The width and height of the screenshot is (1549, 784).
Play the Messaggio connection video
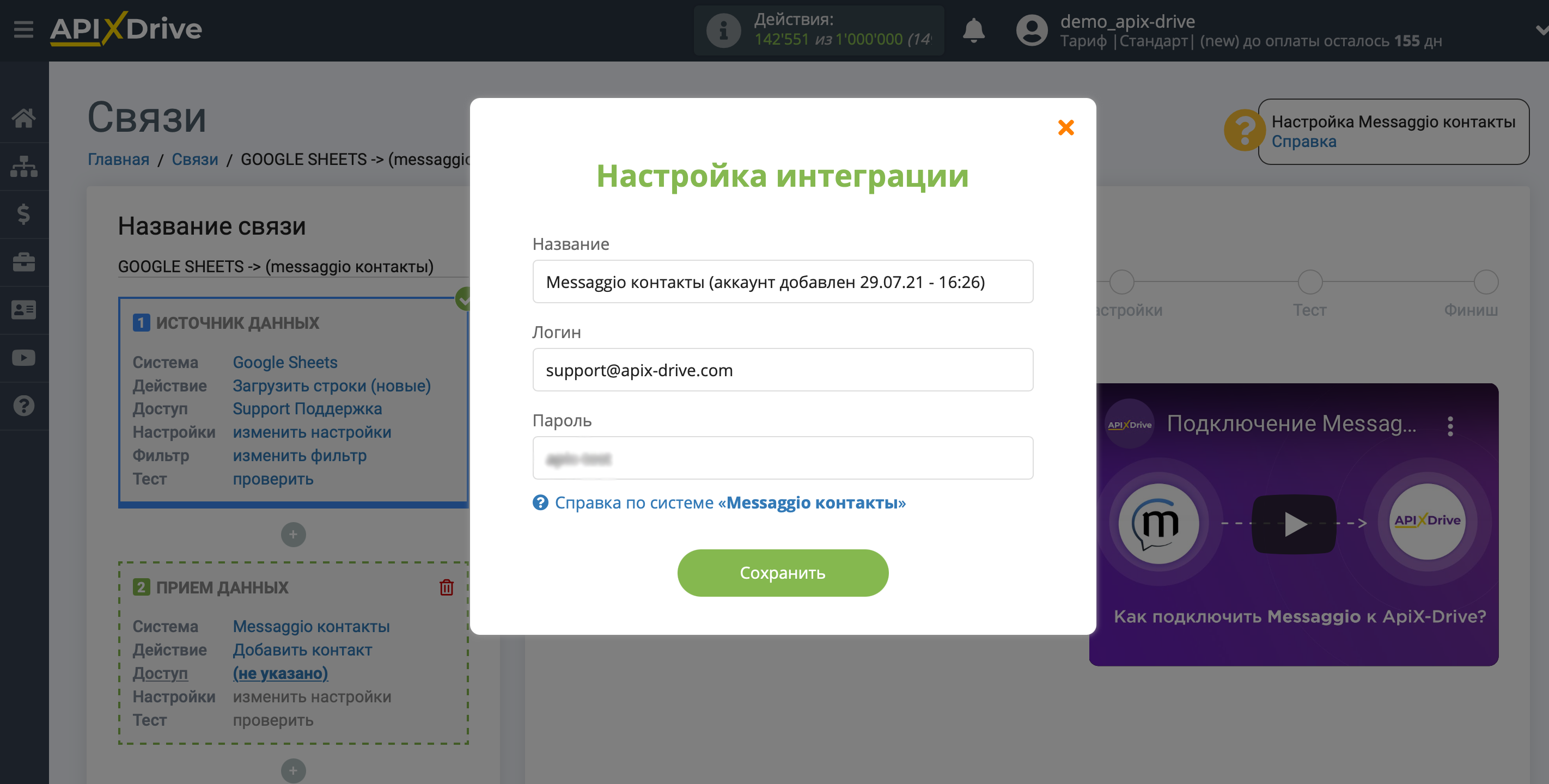coord(1294,524)
